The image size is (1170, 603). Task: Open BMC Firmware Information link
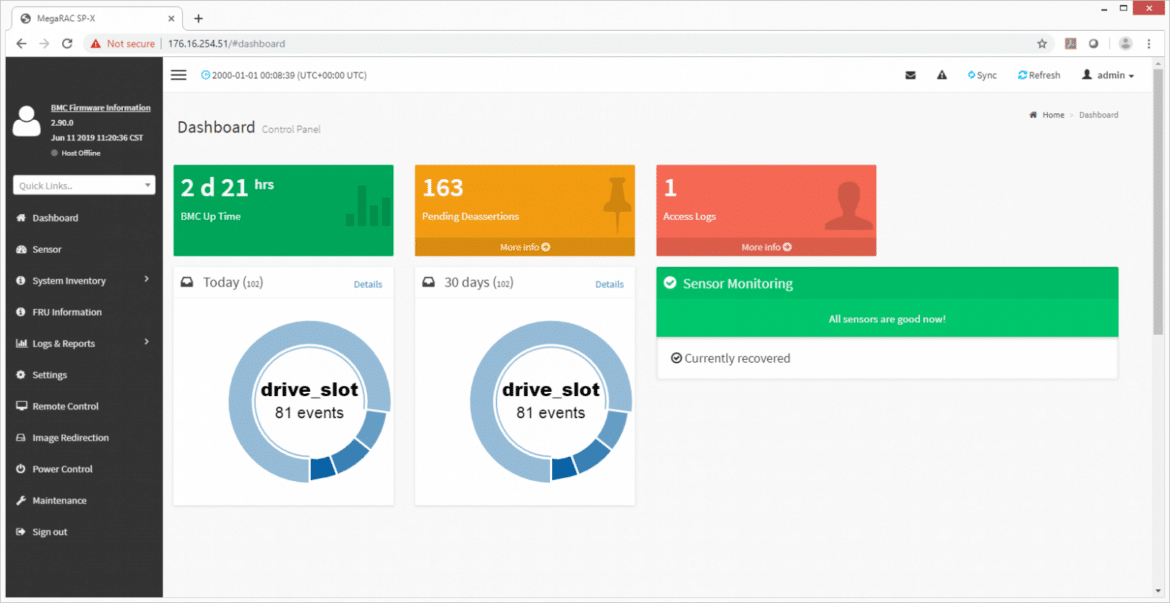(x=101, y=108)
